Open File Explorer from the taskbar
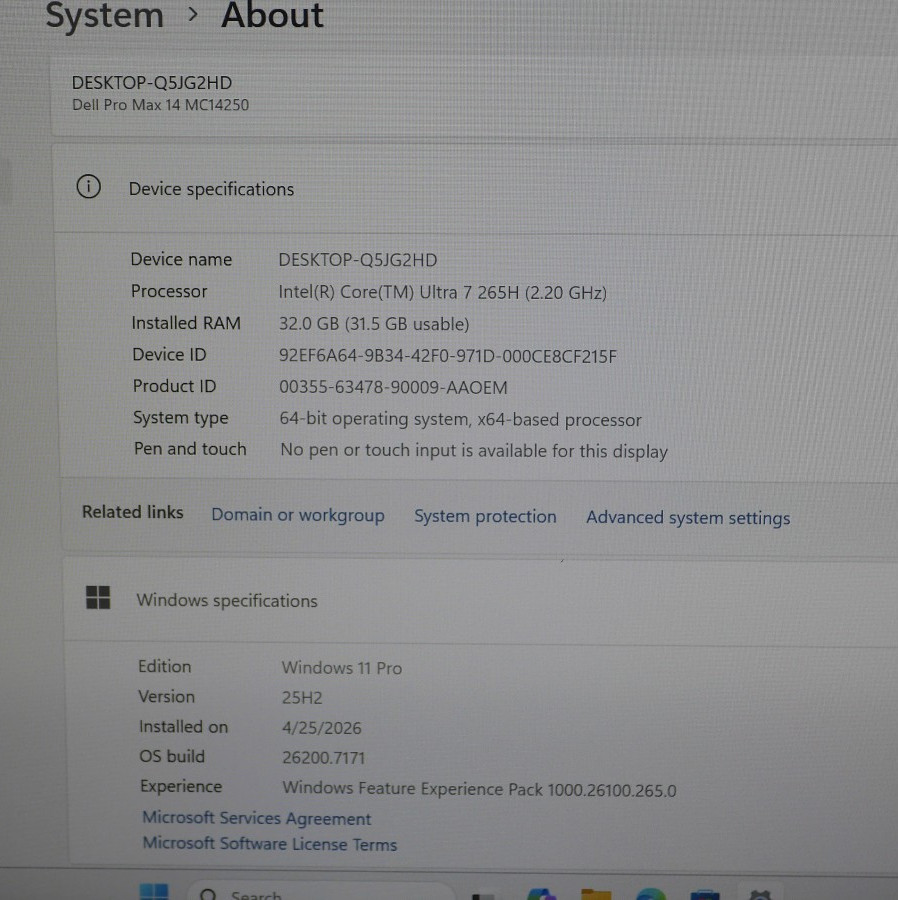 (596, 894)
